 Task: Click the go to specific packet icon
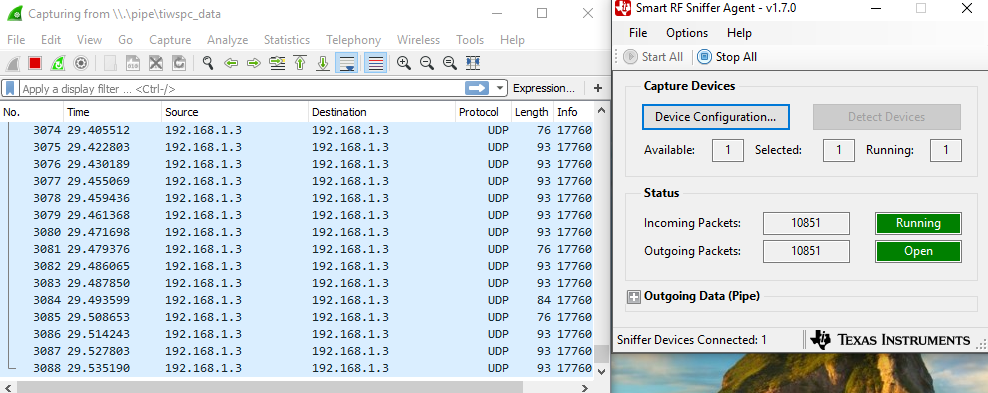click(x=277, y=63)
